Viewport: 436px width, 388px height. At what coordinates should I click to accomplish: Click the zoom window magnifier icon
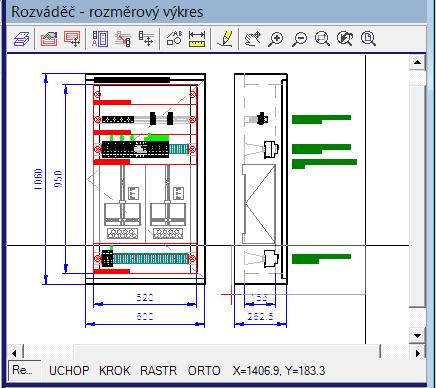point(322,39)
